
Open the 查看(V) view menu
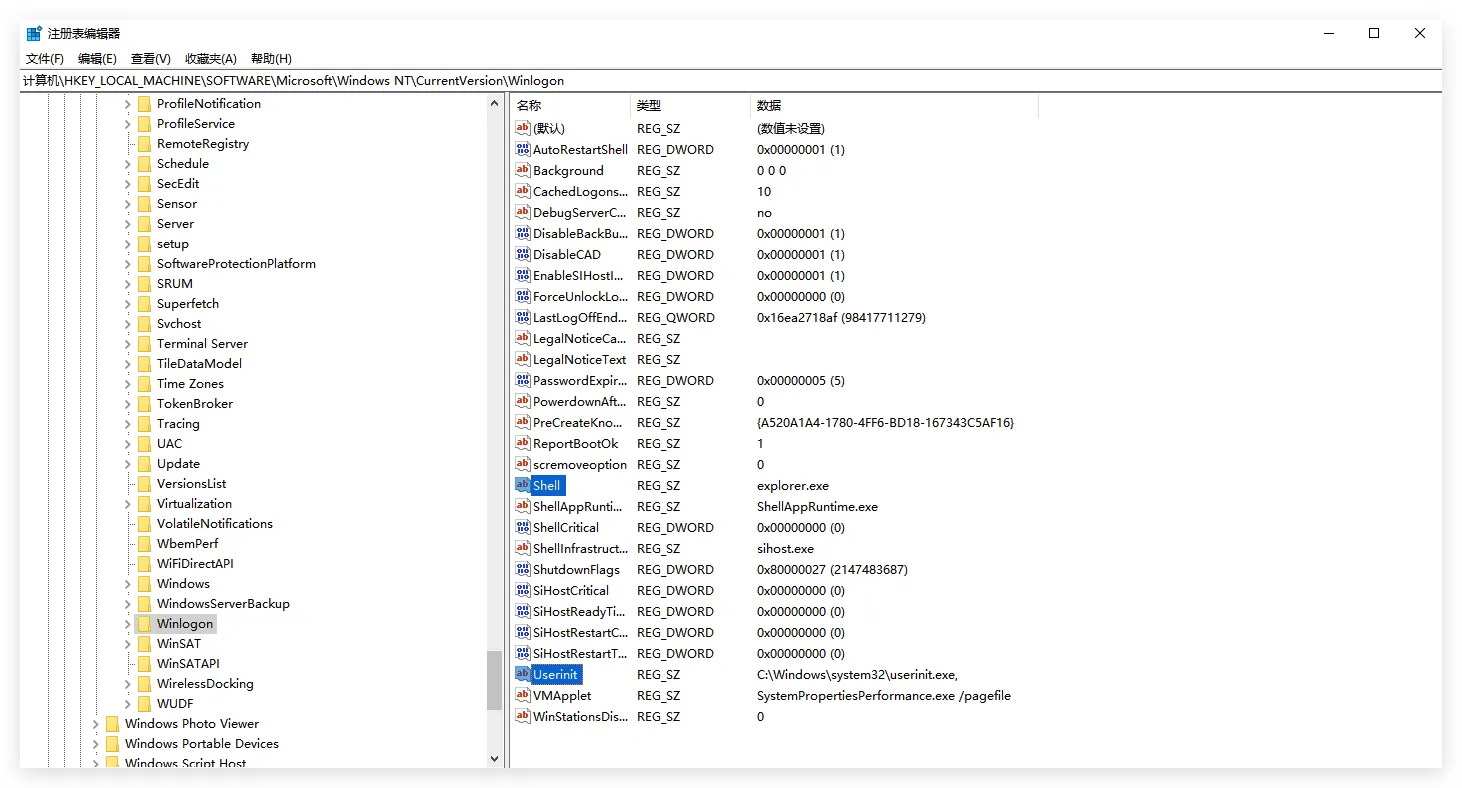150,59
